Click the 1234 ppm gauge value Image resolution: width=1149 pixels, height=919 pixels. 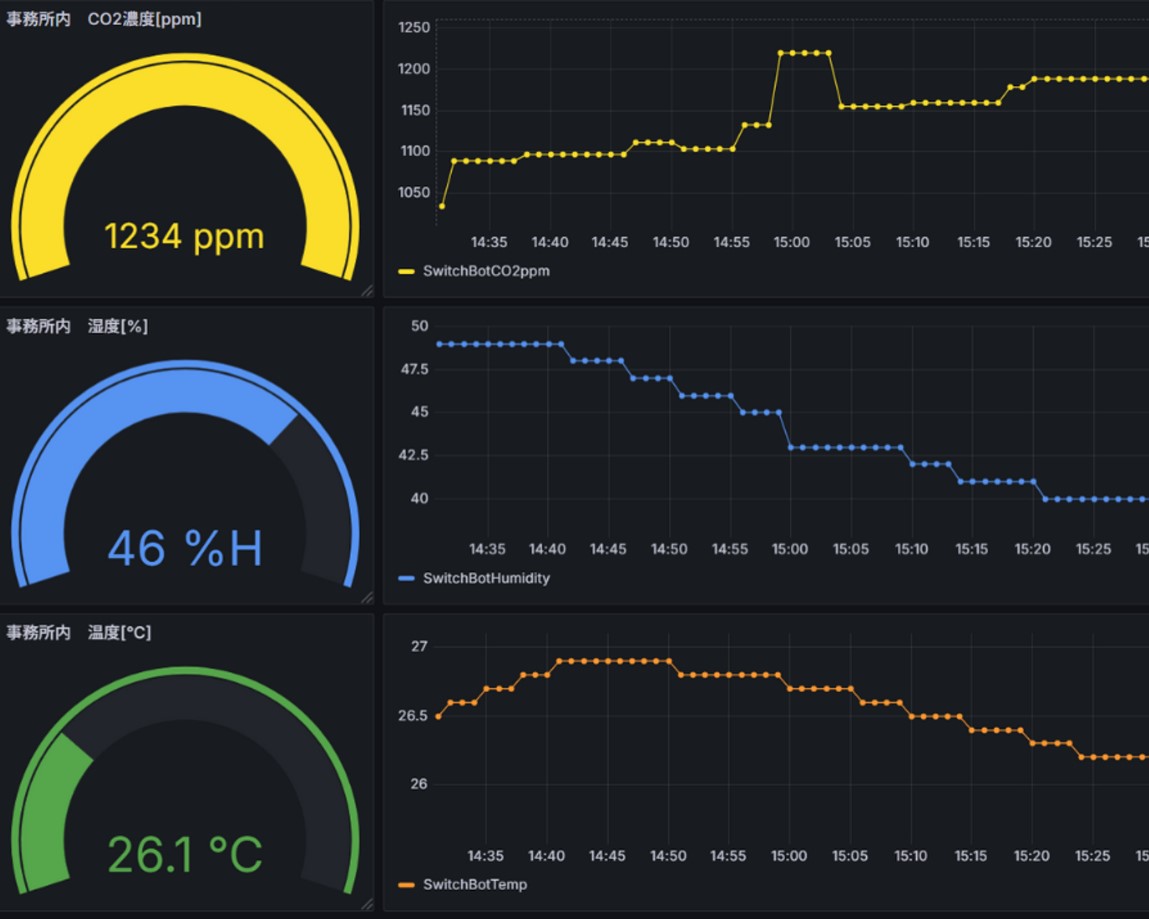(x=185, y=237)
